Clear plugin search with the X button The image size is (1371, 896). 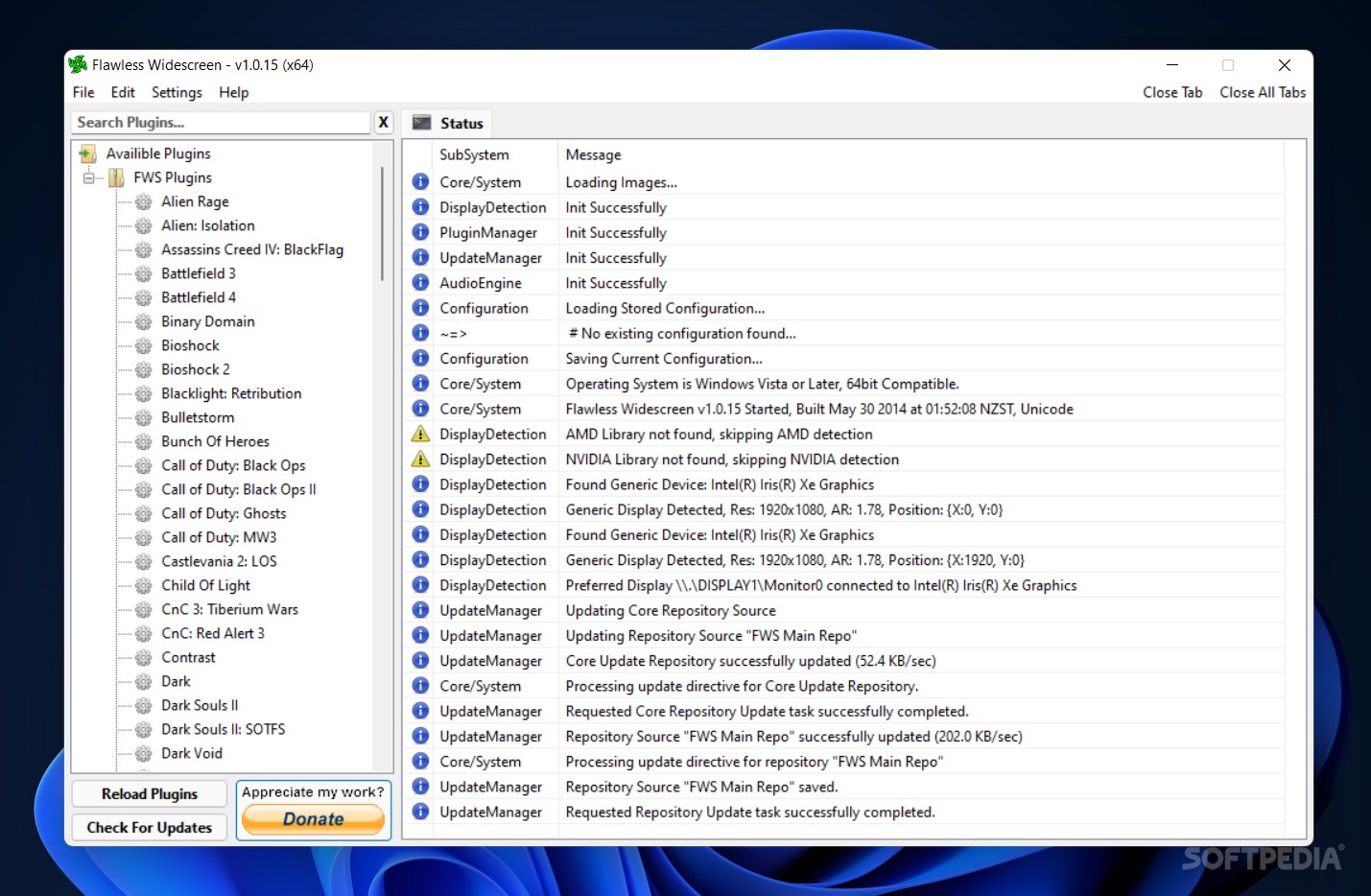click(383, 122)
